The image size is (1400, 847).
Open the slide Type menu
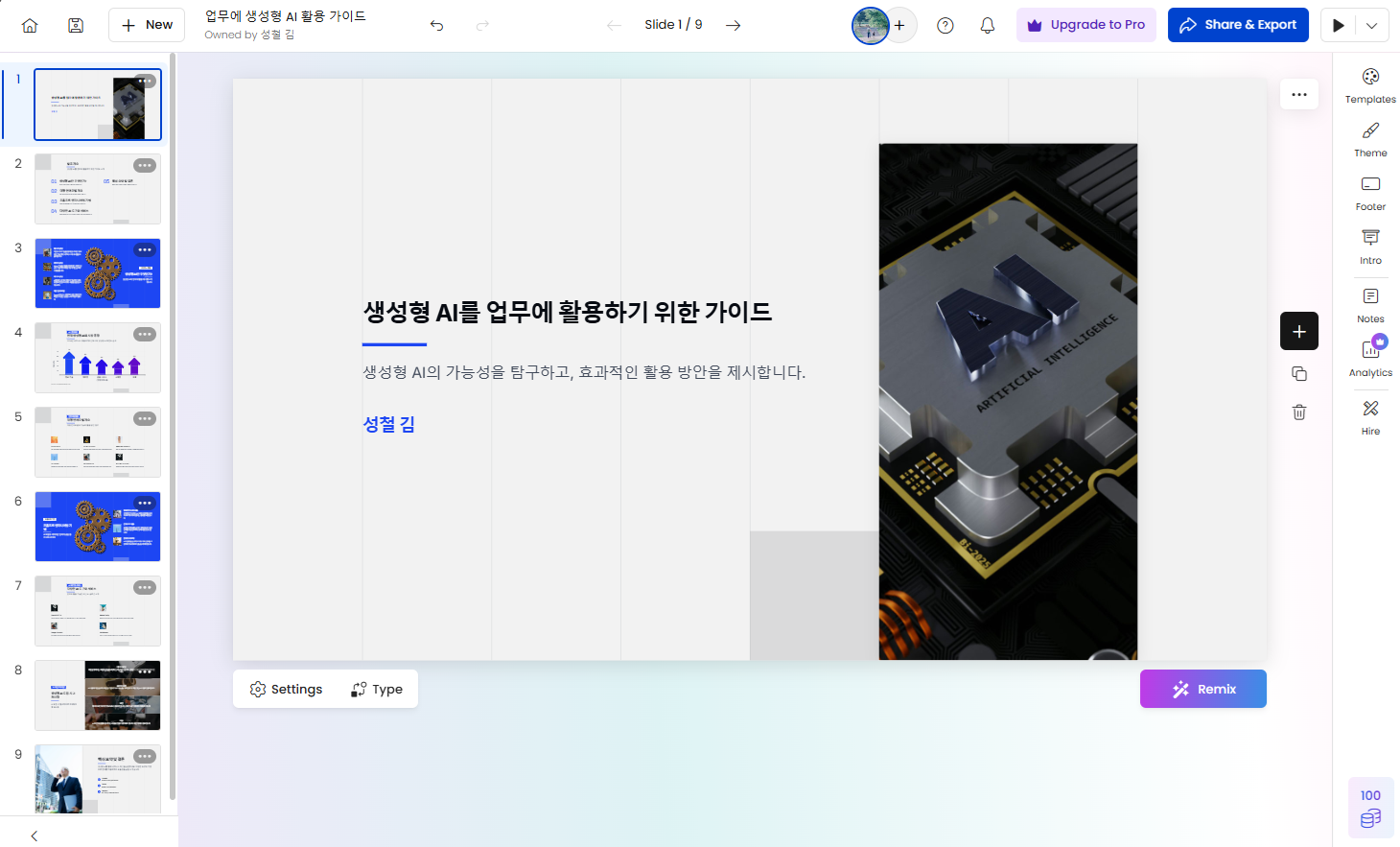[377, 689]
